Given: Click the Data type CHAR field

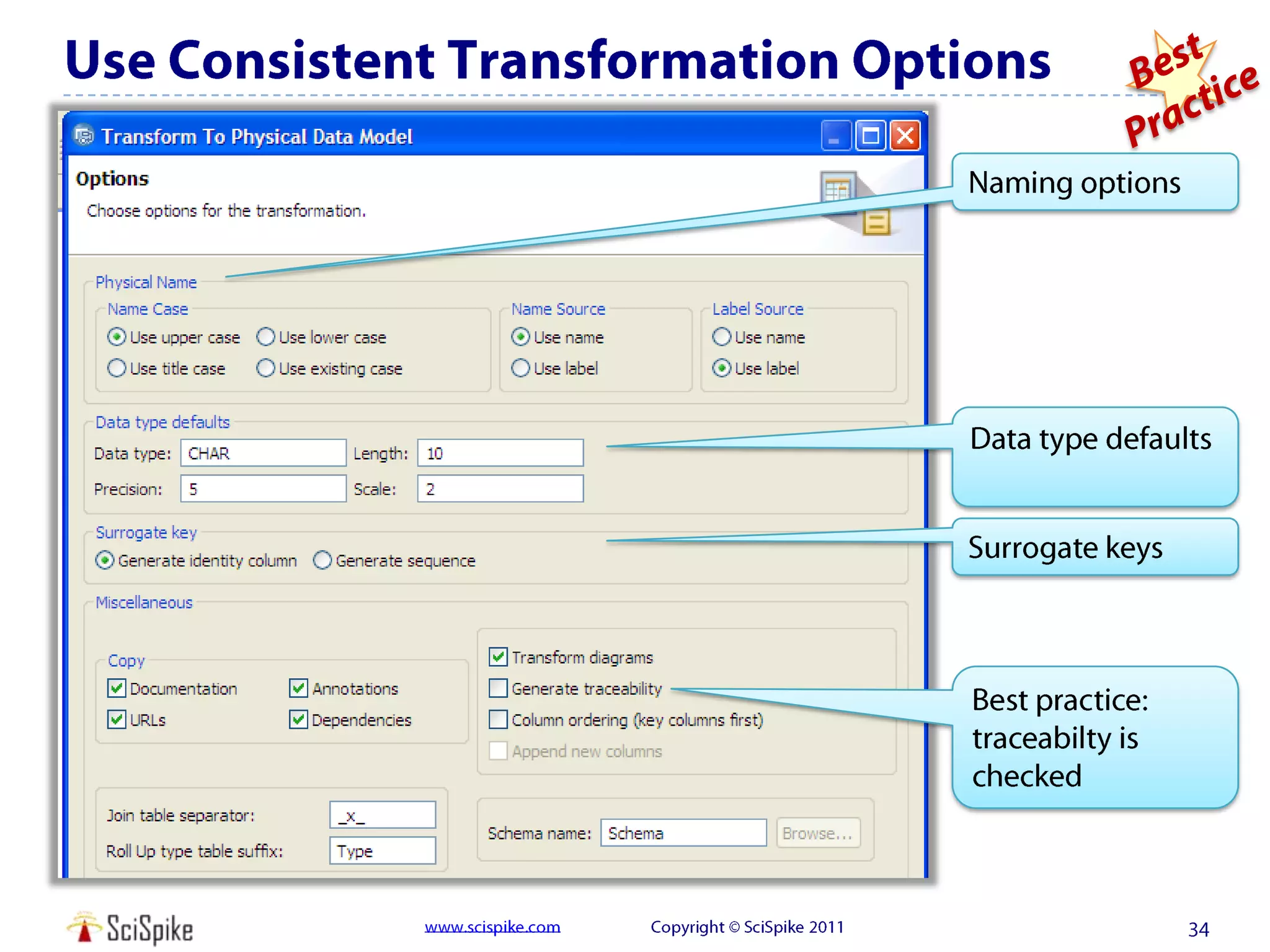Looking at the screenshot, I should click(x=263, y=453).
